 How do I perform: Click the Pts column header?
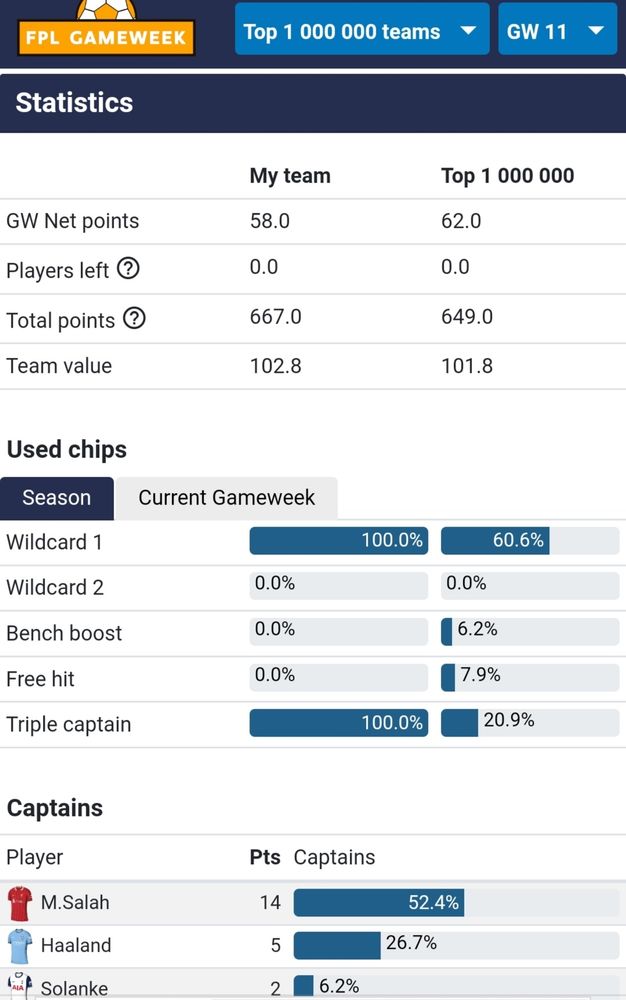[265, 857]
